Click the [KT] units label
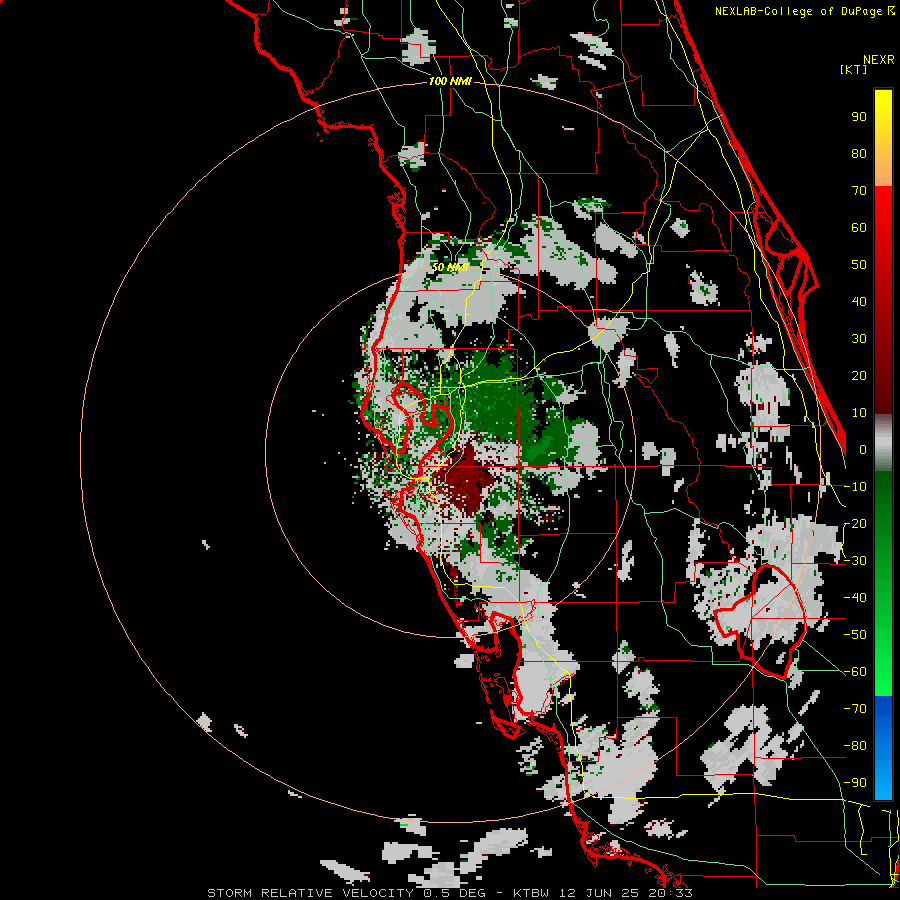This screenshot has width=900, height=900. 854,69
